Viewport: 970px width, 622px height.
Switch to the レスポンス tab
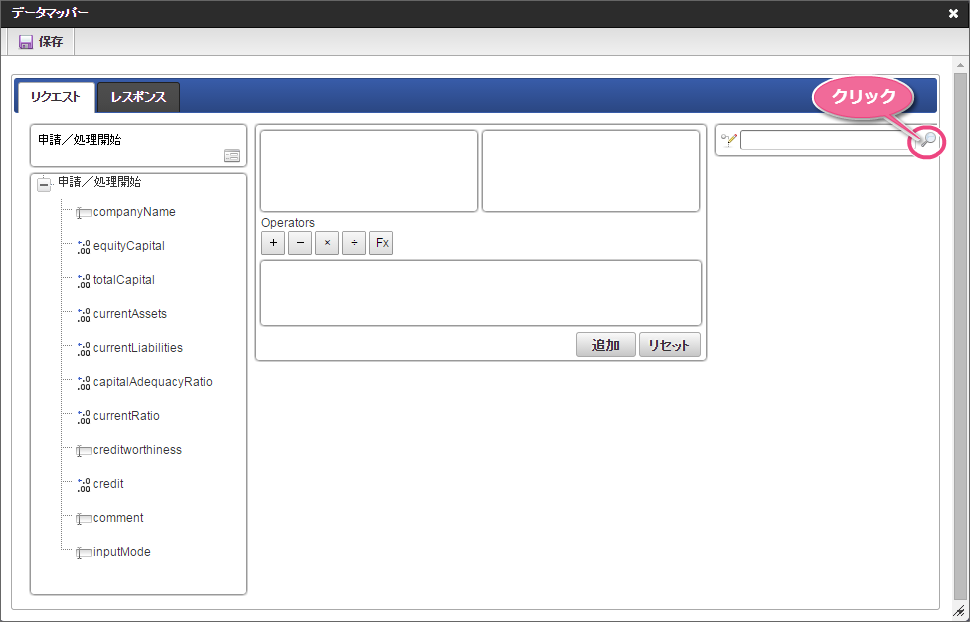click(x=139, y=97)
